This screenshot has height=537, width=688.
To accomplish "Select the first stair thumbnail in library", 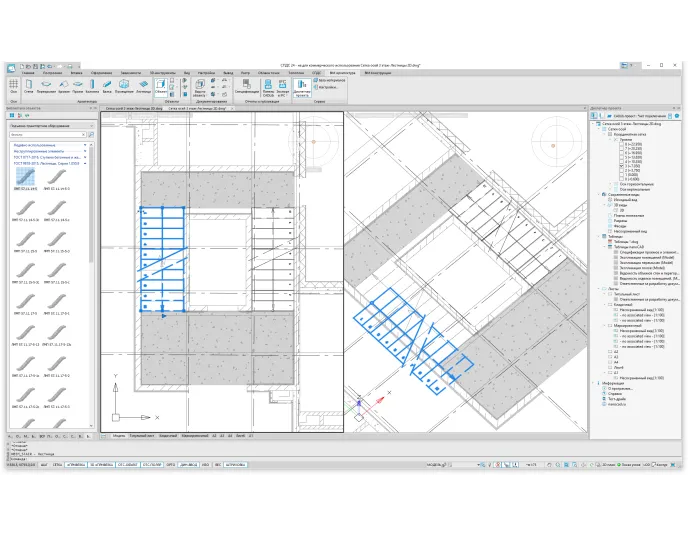I will coord(26,177).
